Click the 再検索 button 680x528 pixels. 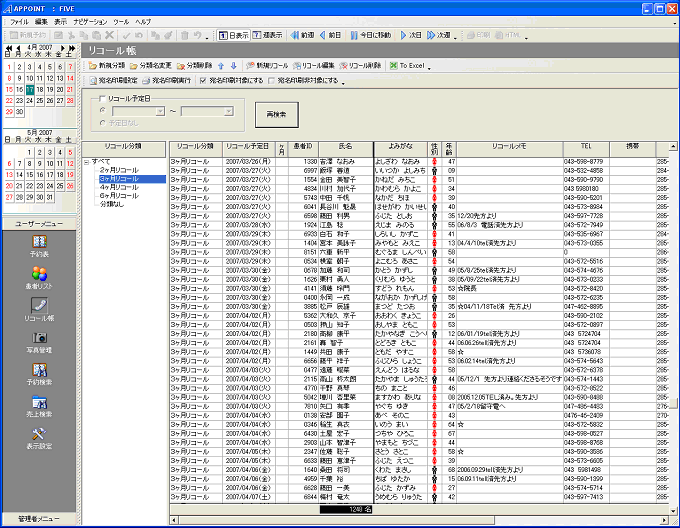[x=277, y=115]
